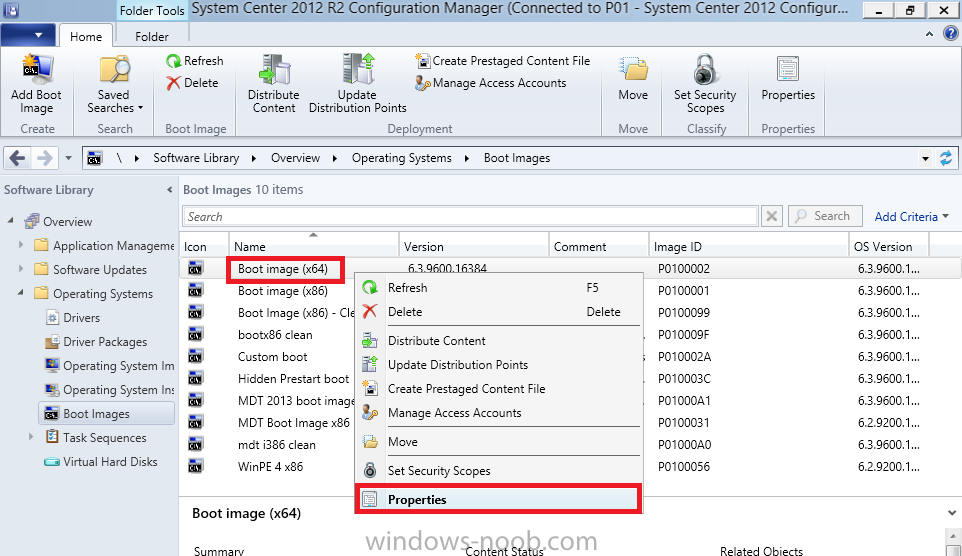Screen dimensions: 962x556
Task: Choose Distribute Content in context menu
Action: (498, 341)
